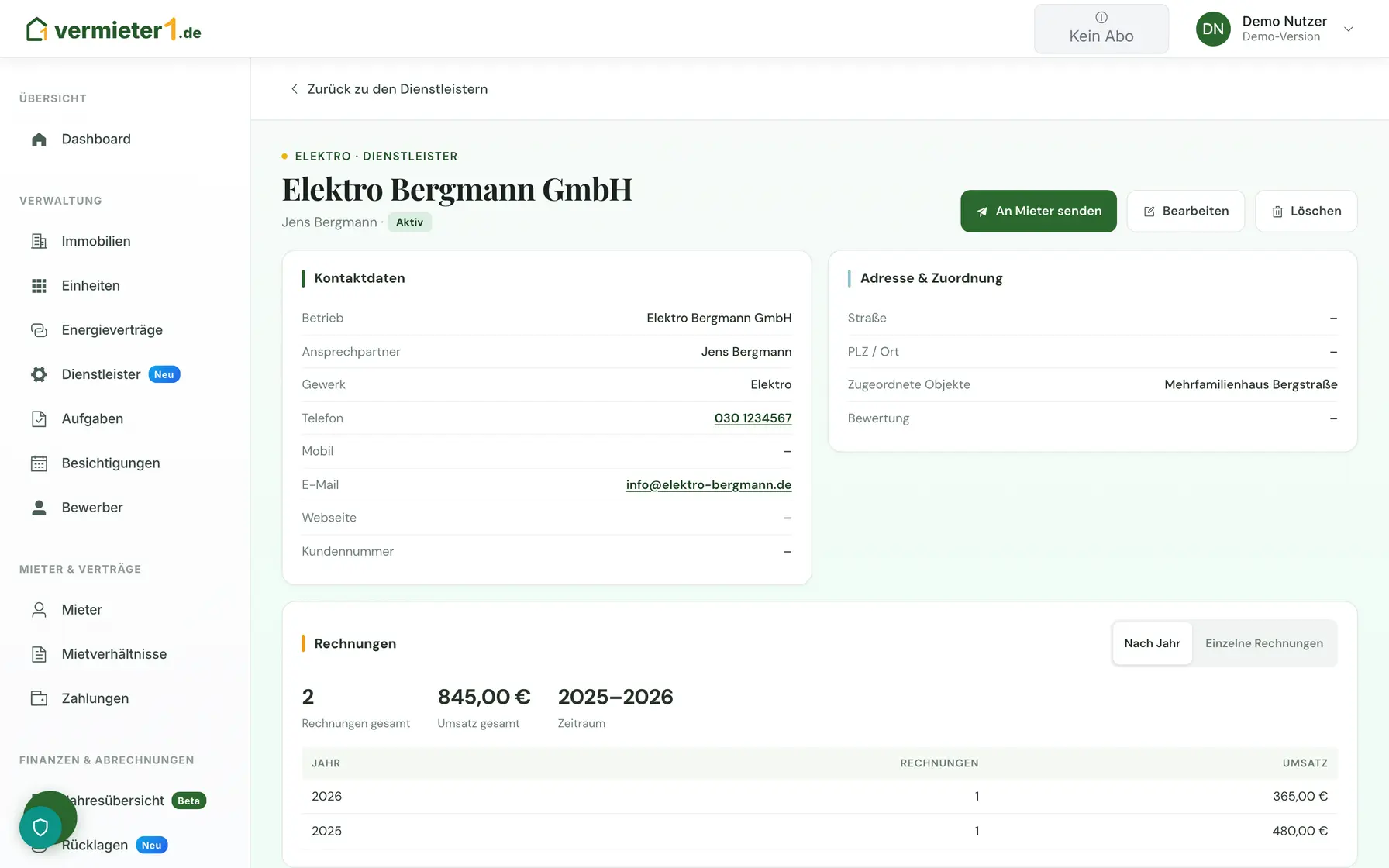Screen dimensions: 1389x868
Task: Click the Mietverhältnisse document icon
Action: click(x=39, y=654)
